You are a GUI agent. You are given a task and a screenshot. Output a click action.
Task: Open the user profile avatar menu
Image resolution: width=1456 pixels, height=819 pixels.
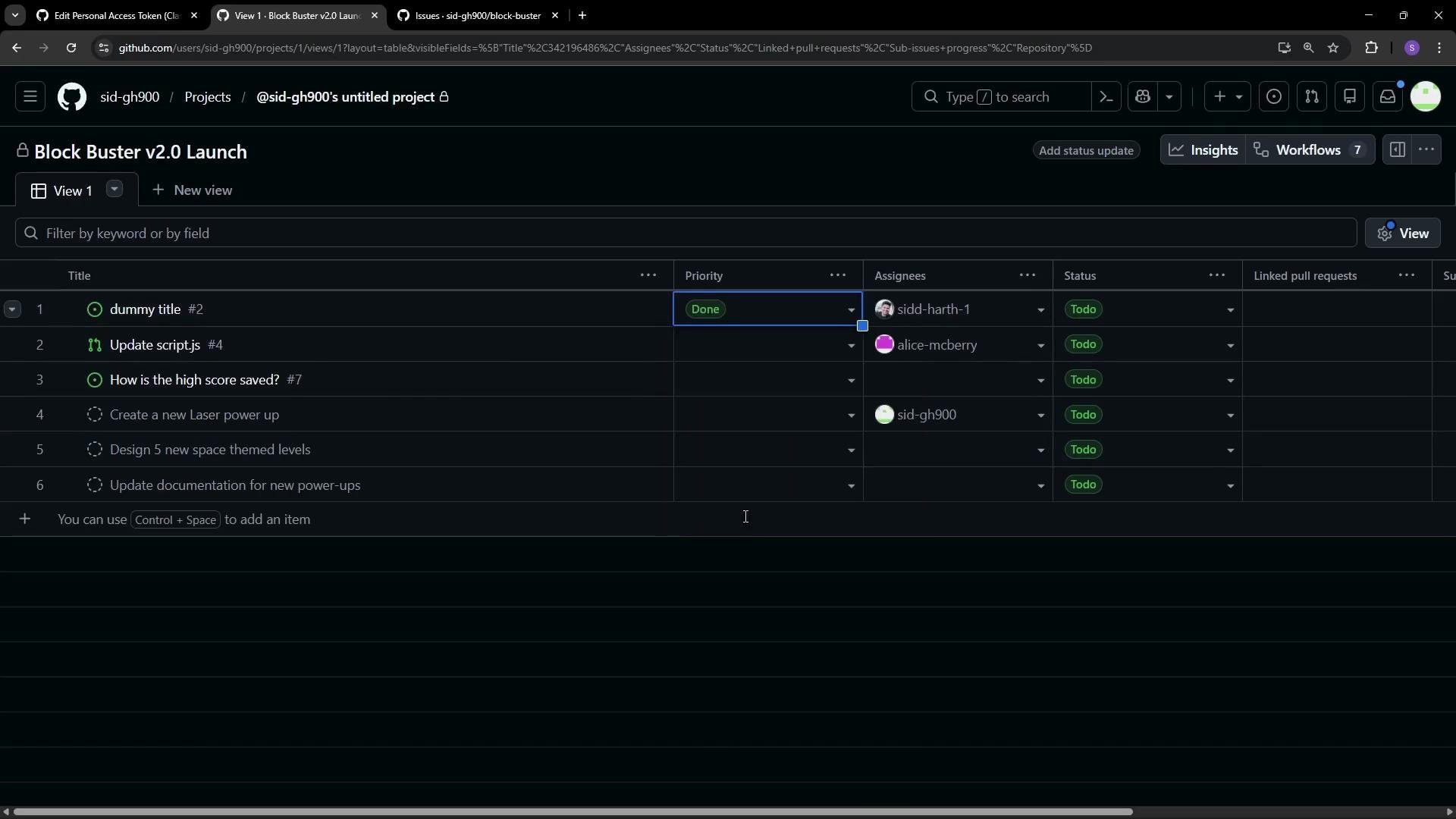1426,97
